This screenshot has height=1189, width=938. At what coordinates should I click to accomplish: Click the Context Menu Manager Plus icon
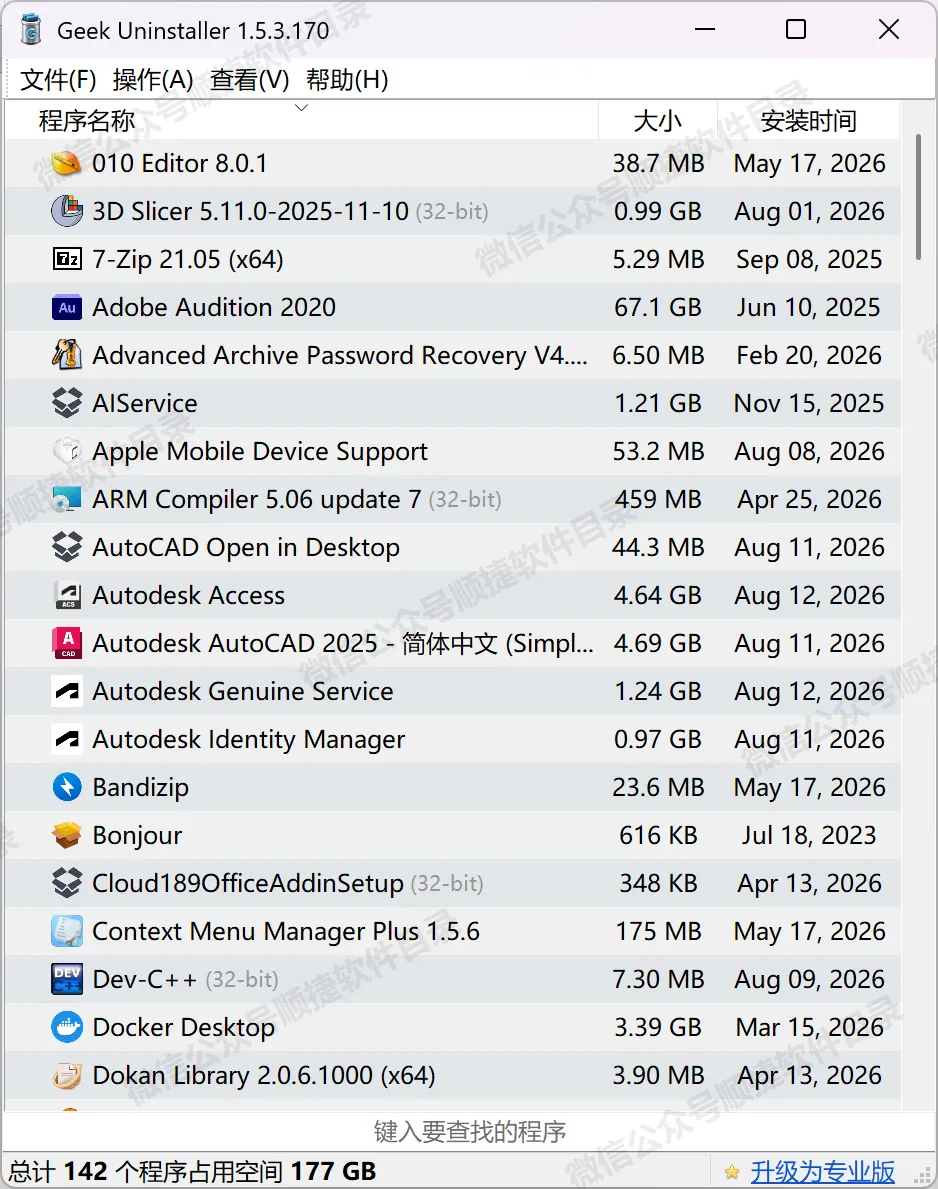[x=67, y=931]
